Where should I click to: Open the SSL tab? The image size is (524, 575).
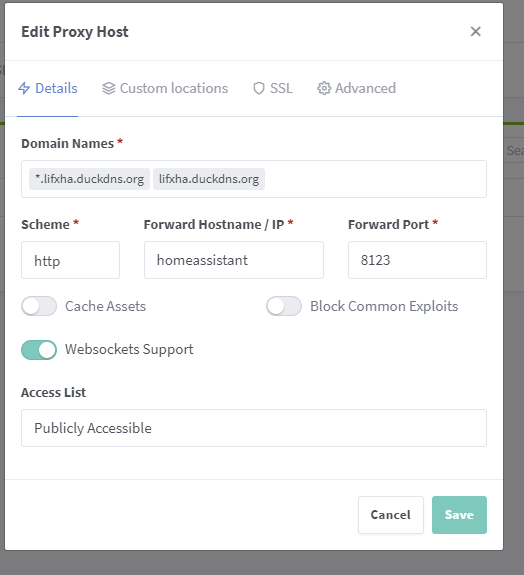[273, 88]
